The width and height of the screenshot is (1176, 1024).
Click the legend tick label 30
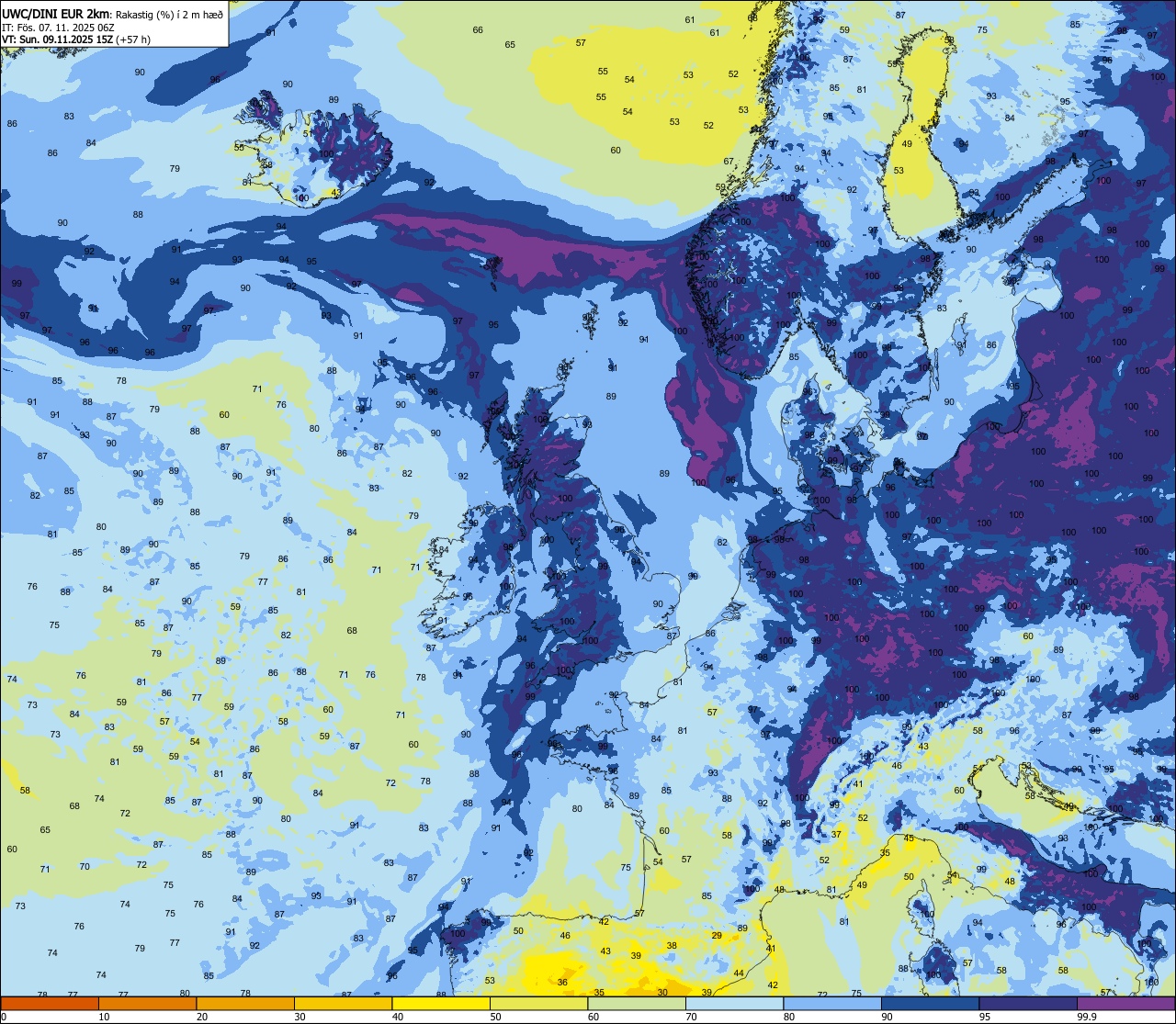[300, 1017]
